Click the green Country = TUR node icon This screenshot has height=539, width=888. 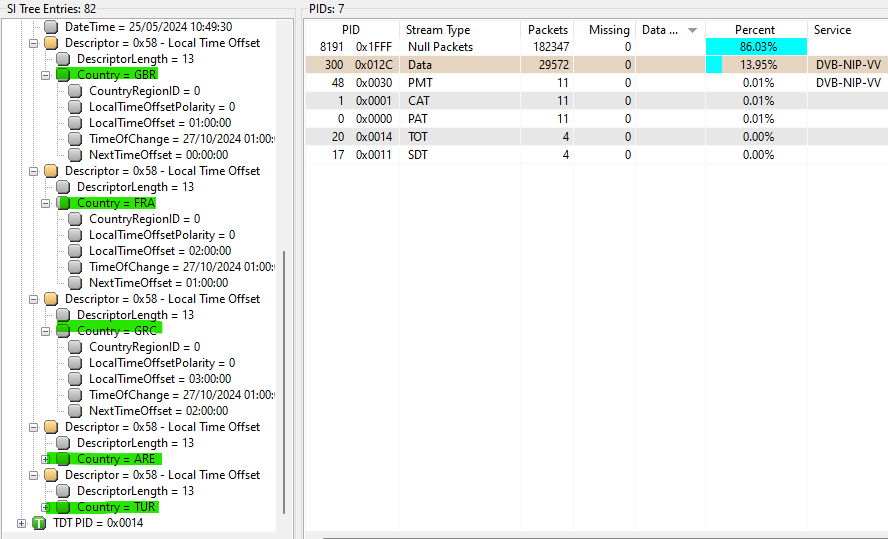(63, 507)
